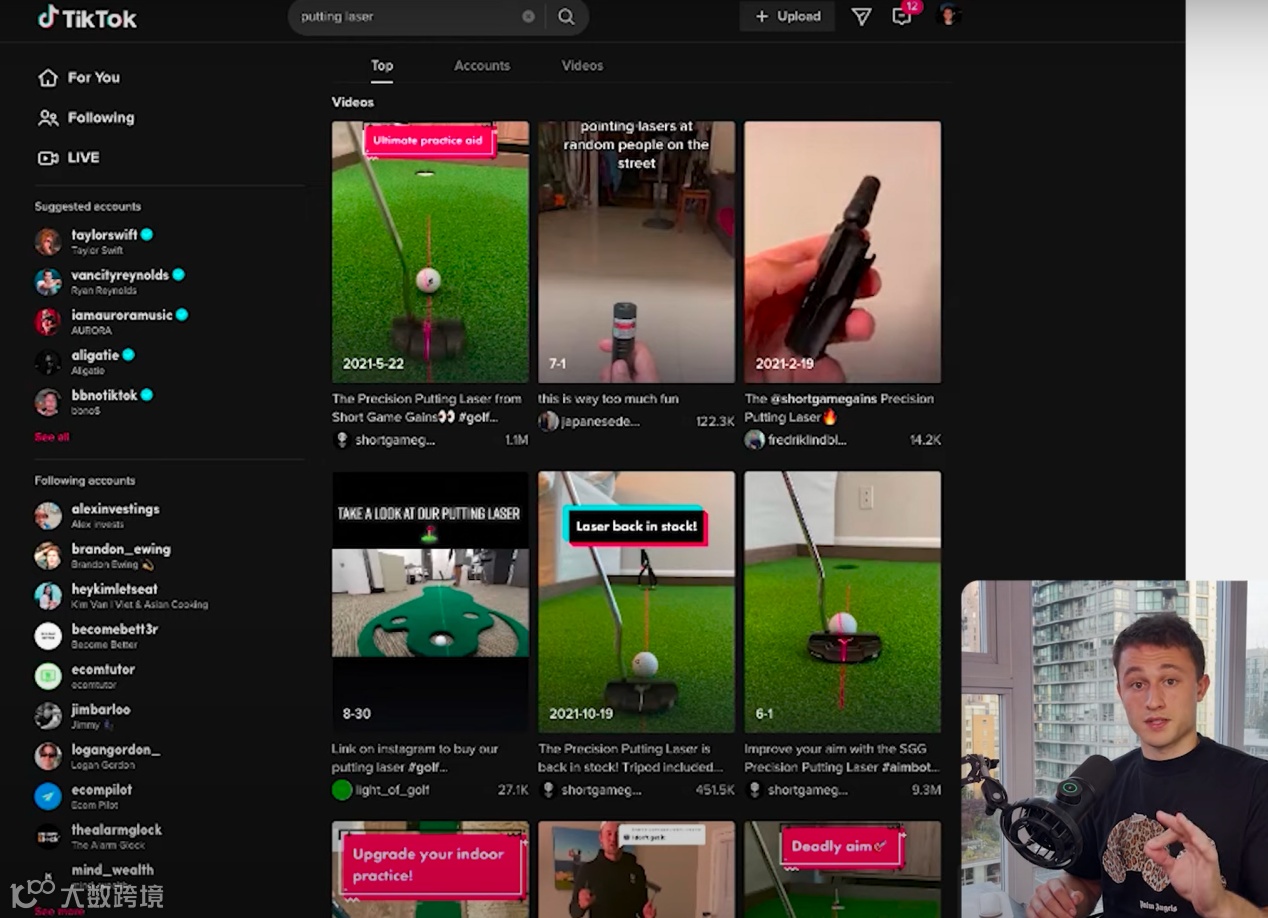Click the LIVE camera icon
The height and width of the screenshot is (918, 1268).
(x=47, y=158)
